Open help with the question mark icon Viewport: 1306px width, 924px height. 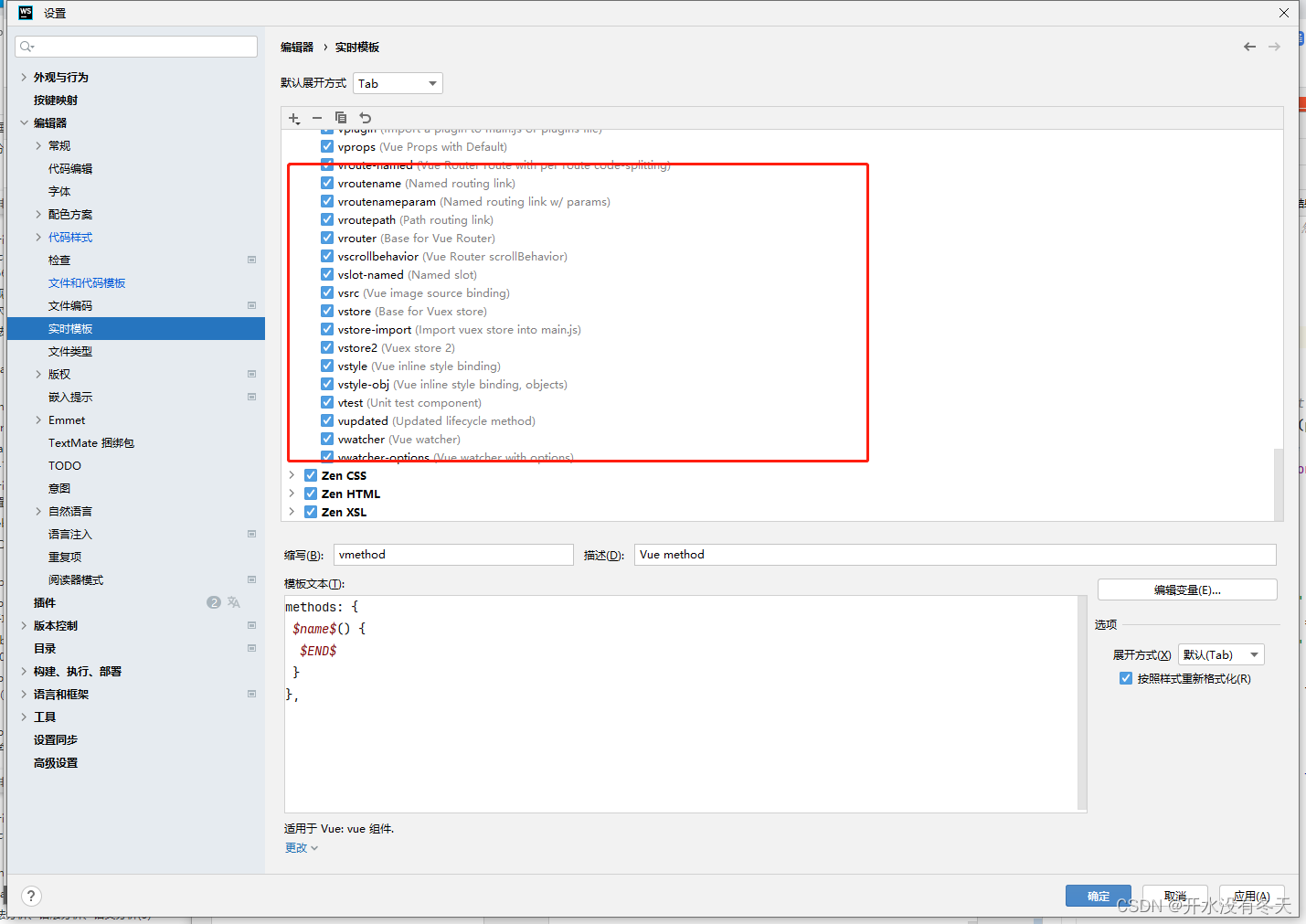click(x=31, y=896)
